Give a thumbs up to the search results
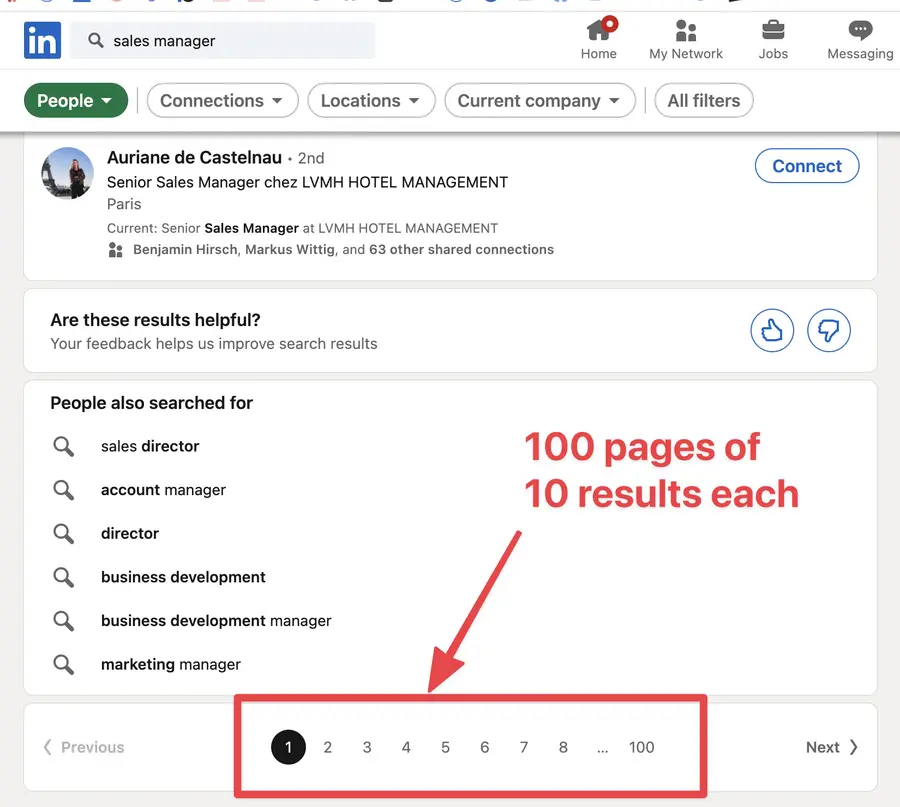Image resolution: width=900 pixels, height=807 pixels. pos(772,330)
